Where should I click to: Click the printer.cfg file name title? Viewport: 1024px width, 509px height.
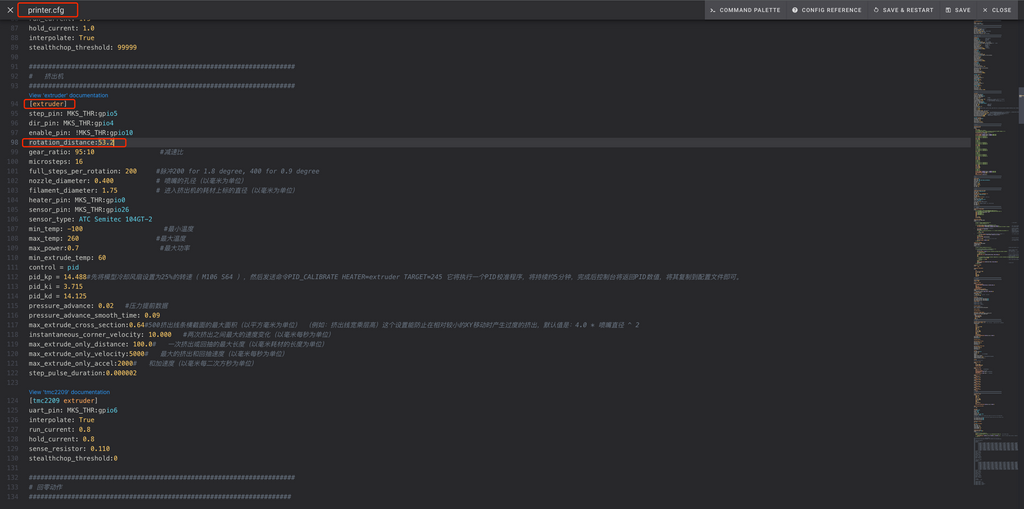click(x=46, y=10)
